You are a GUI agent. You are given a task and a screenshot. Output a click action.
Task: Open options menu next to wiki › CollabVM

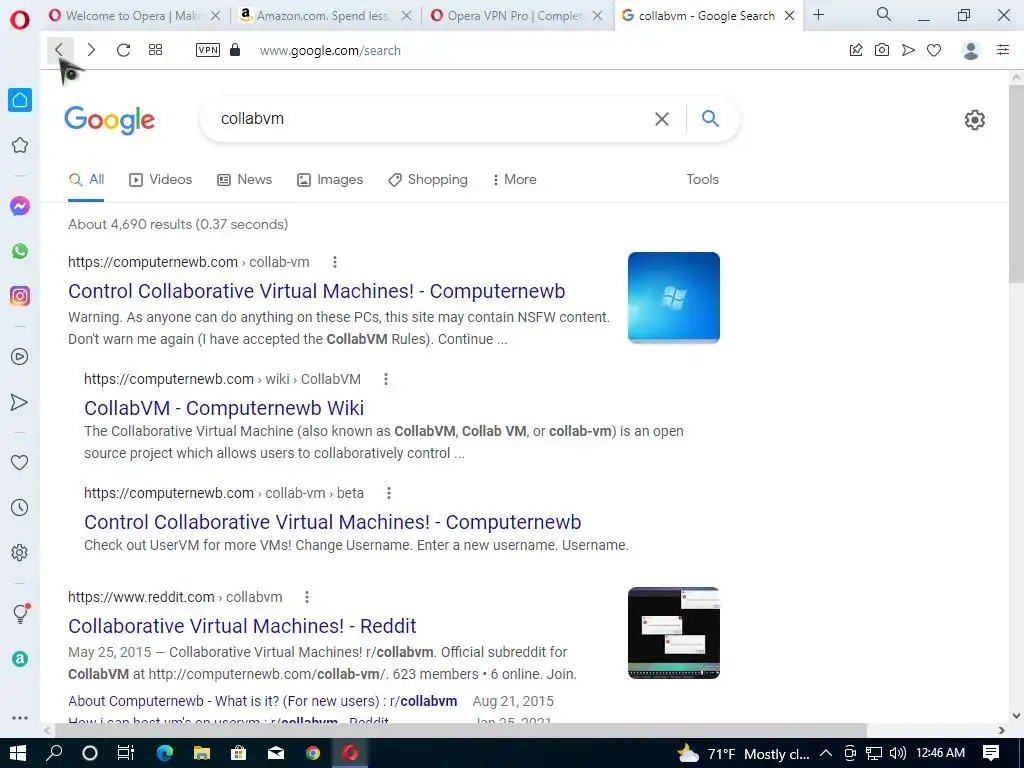point(386,379)
